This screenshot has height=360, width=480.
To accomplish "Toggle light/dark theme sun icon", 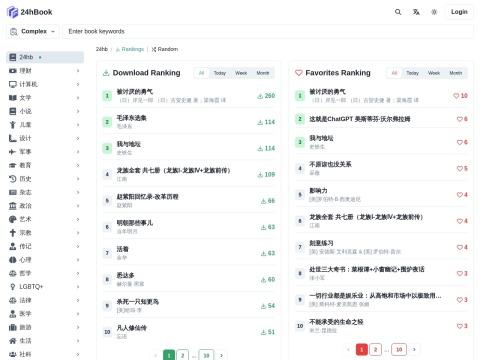I will point(434,12).
